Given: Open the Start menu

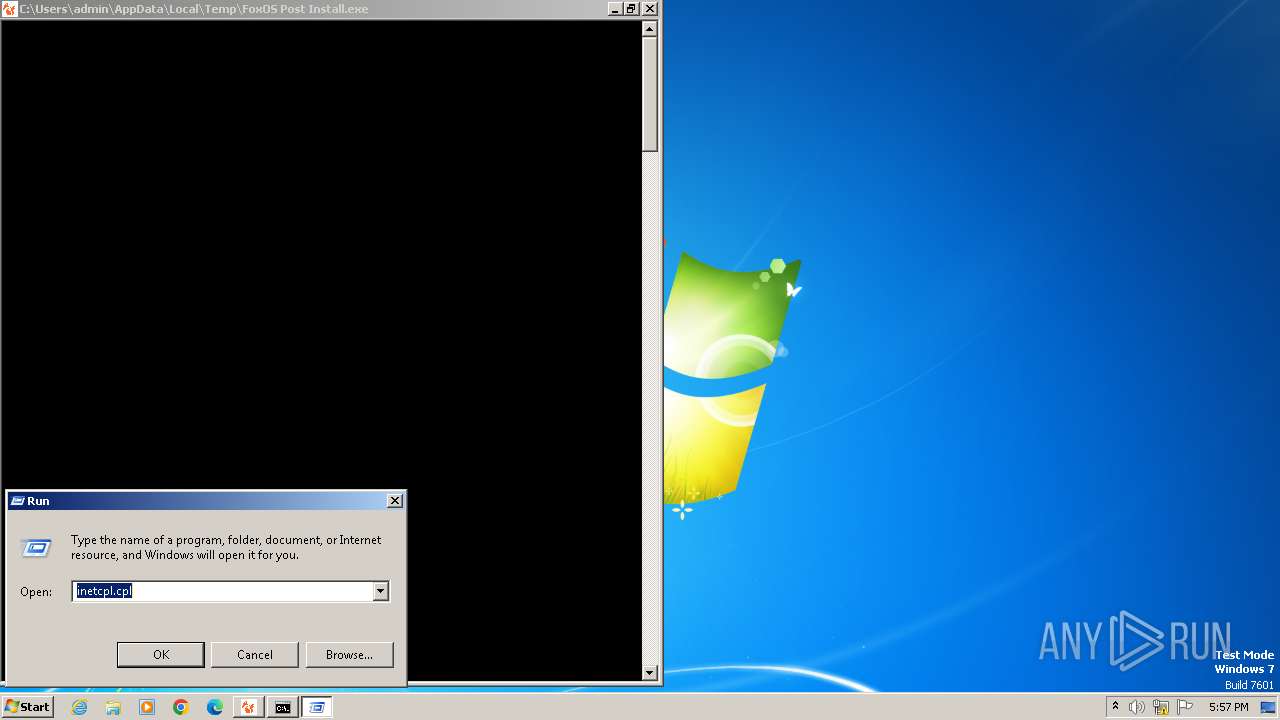Looking at the screenshot, I should (27, 707).
